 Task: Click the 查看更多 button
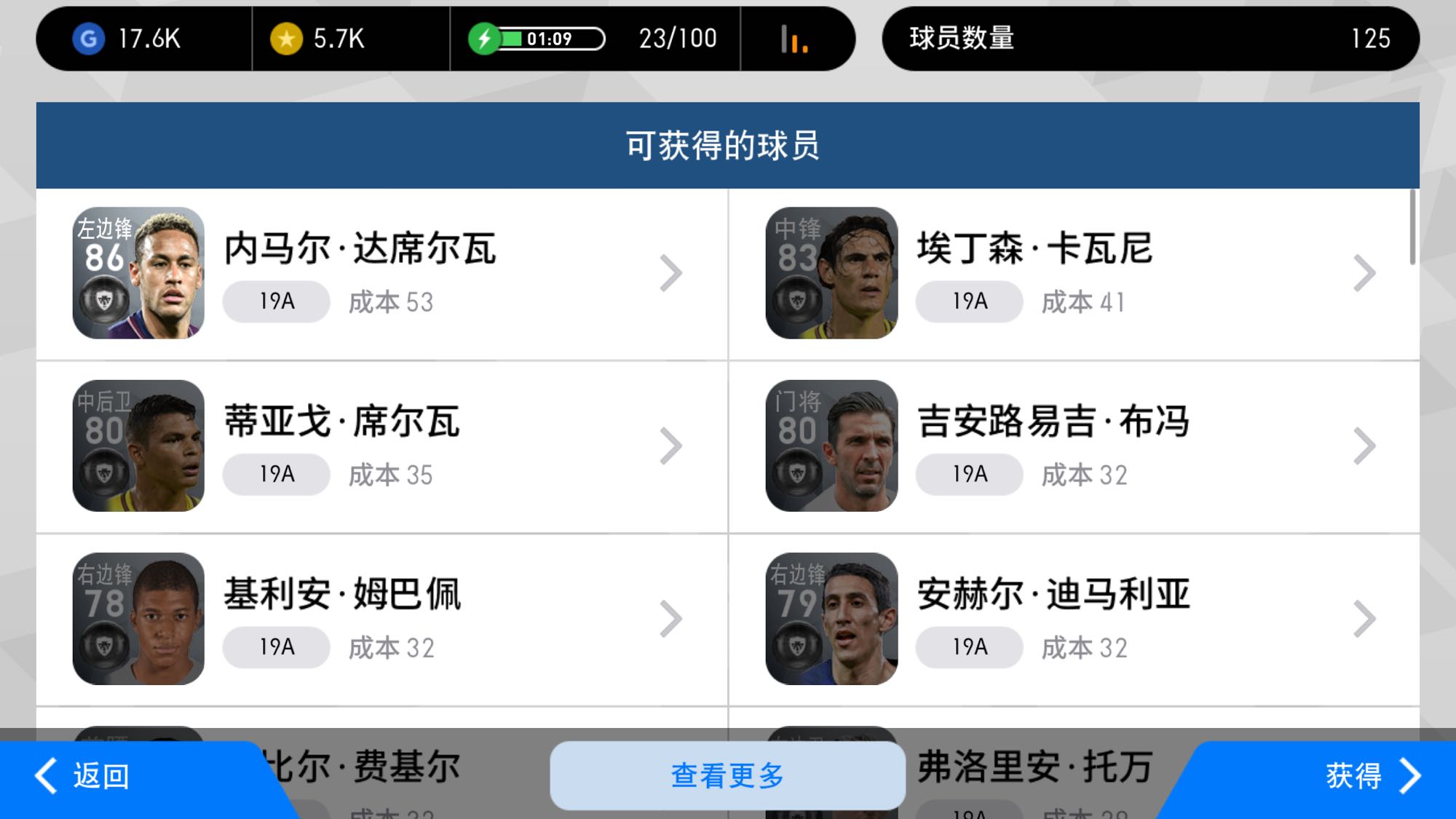(x=727, y=775)
